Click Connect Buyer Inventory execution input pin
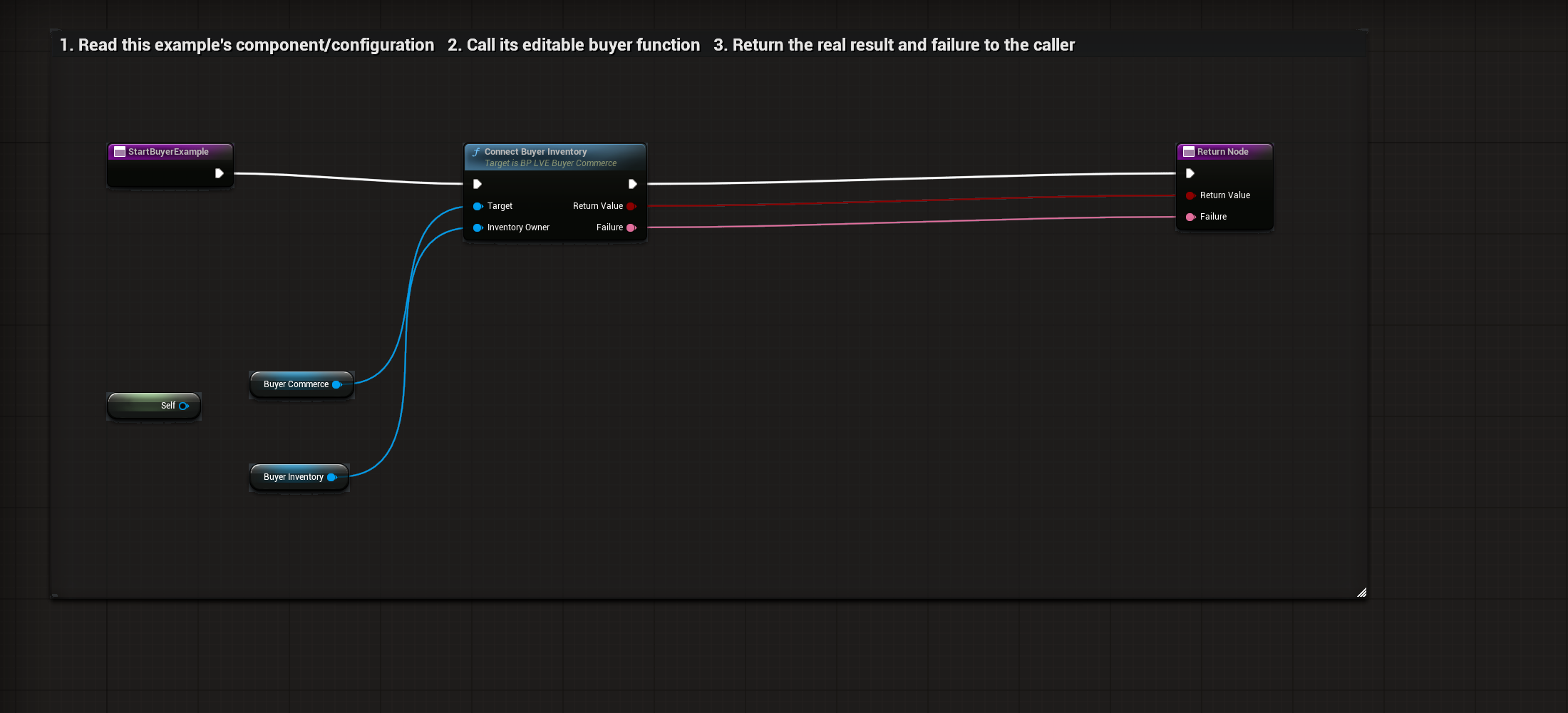Screen dimensions: 1568x713 click(x=478, y=184)
